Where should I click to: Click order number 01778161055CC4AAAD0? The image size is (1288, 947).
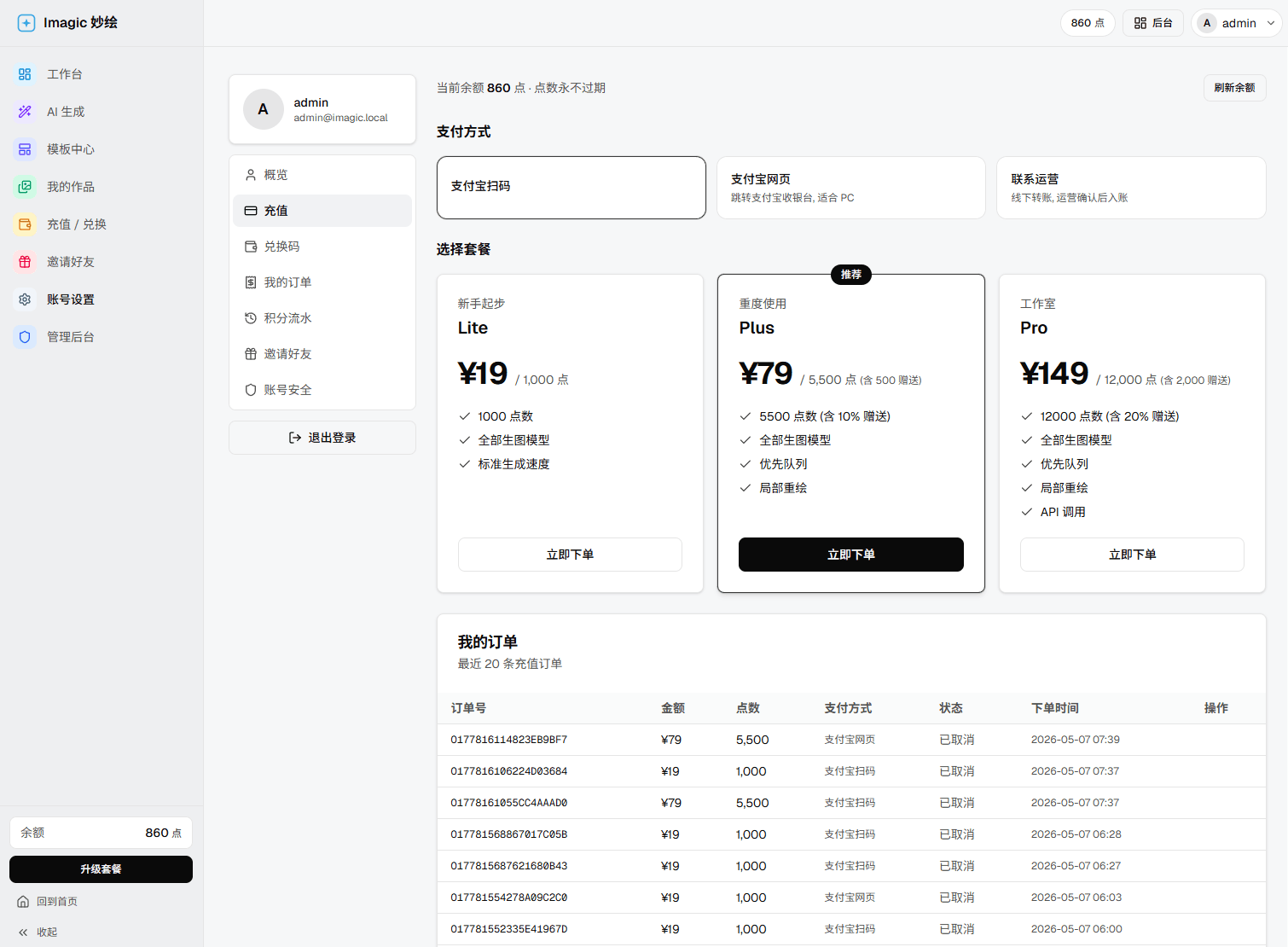(509, 803)
